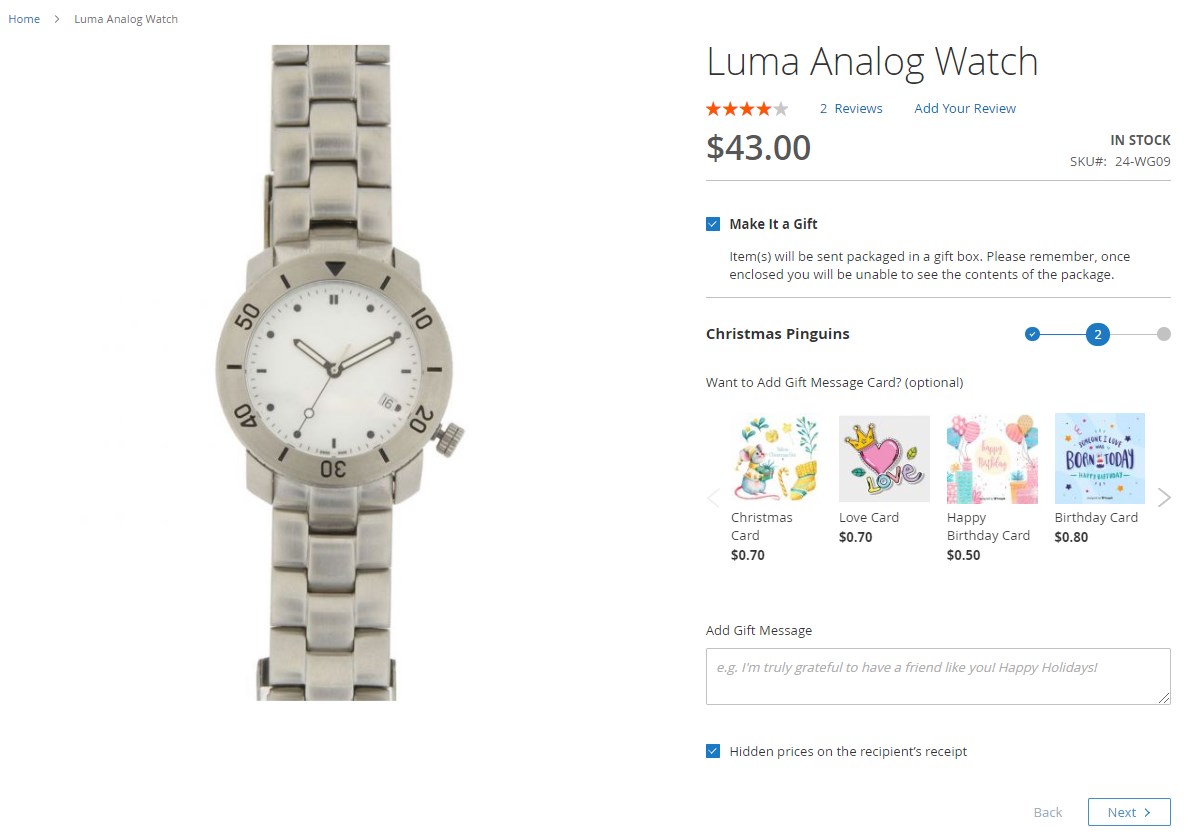Uncheck the Make It a Gift checkbox
The image size is (1187, 839).
(713, 224)
